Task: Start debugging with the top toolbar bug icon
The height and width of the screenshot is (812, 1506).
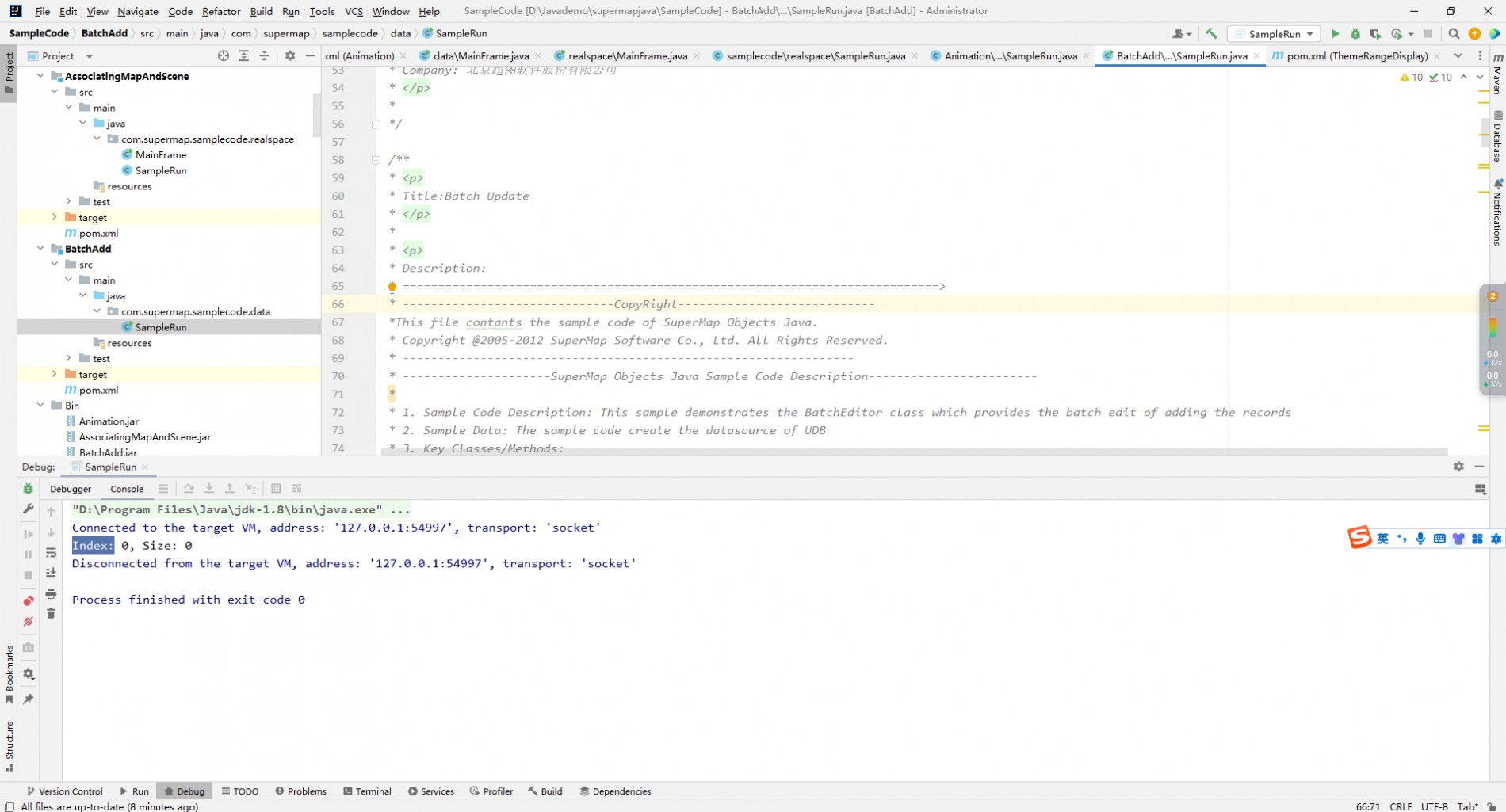Action: (x=1355, y=34)
